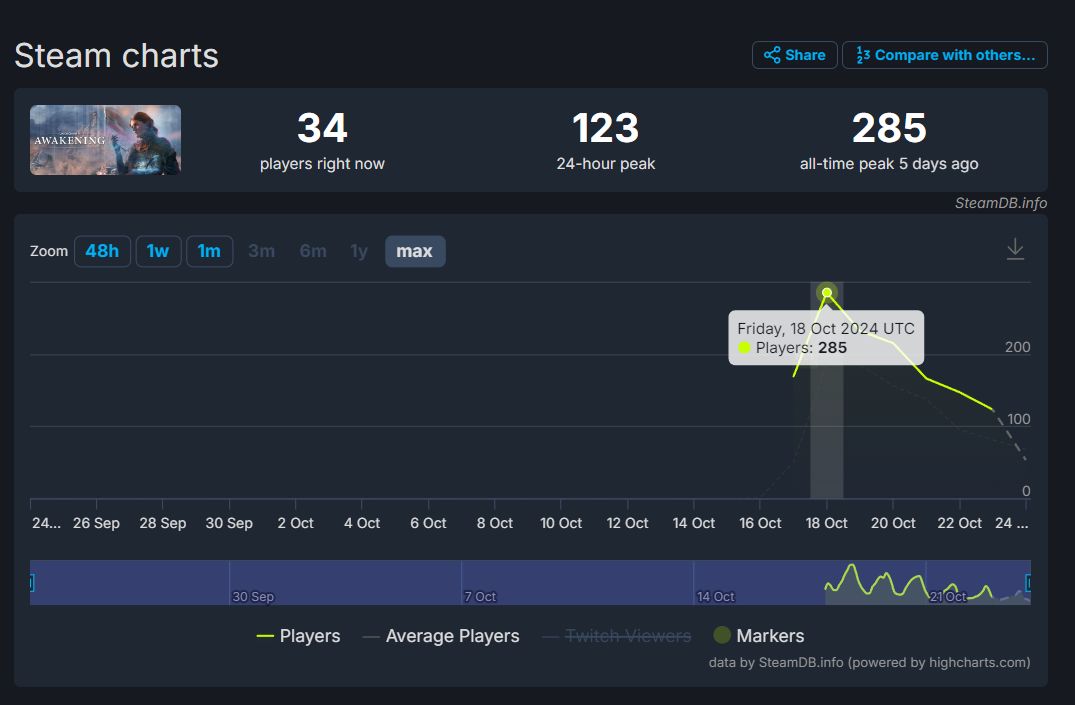The width and height of the screenshot is (1075, 705).
Task: Click the Share button
Action: pos(795,55)
